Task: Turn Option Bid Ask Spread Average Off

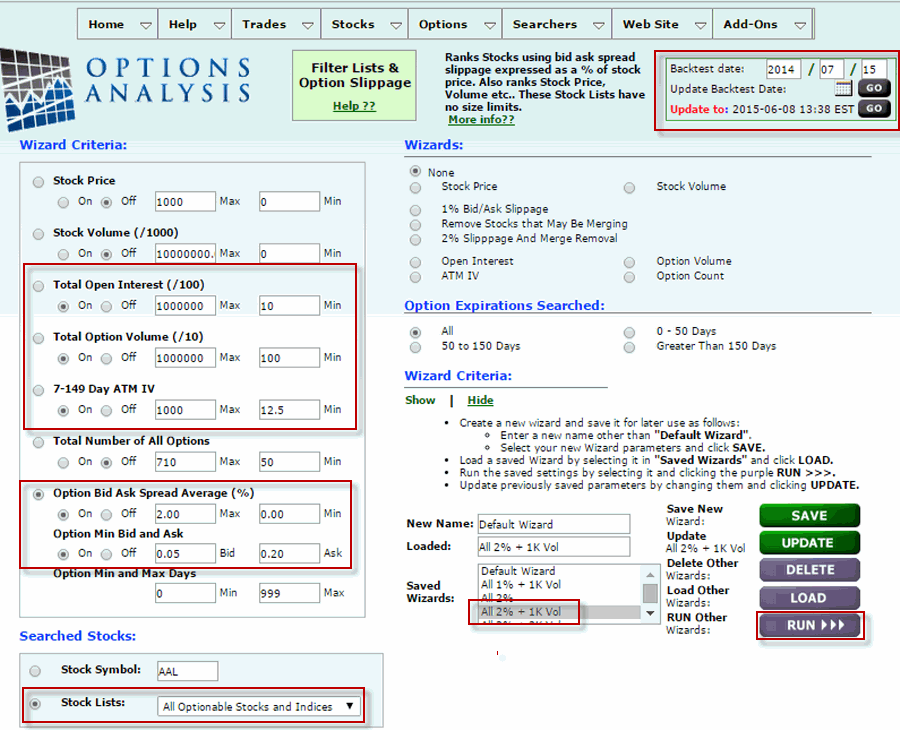Action: 106,515
